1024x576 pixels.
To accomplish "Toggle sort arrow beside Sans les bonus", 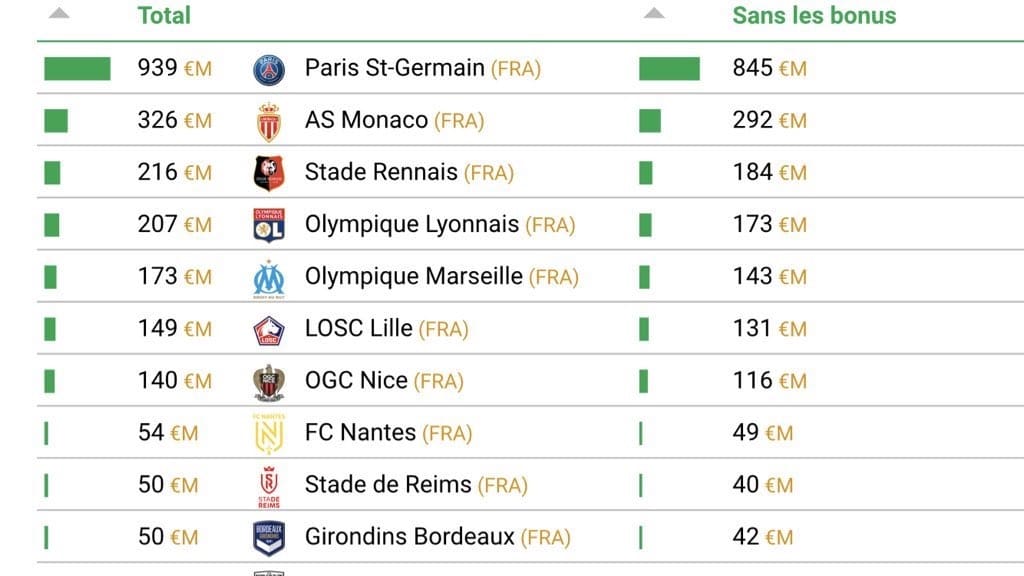I will [x=654, y=14].
